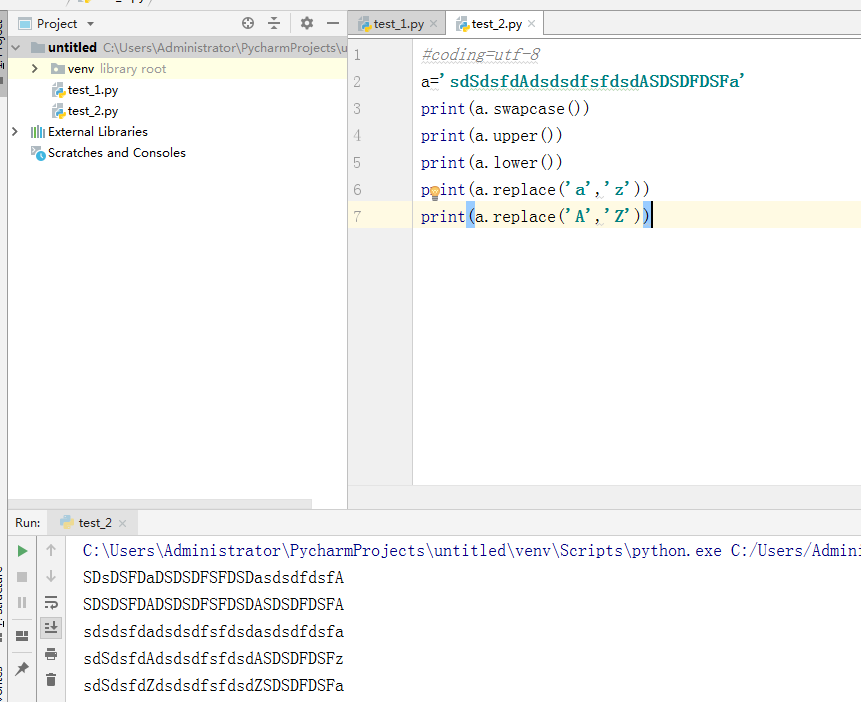Close the test_2.py editor tab

coord(531,25)
